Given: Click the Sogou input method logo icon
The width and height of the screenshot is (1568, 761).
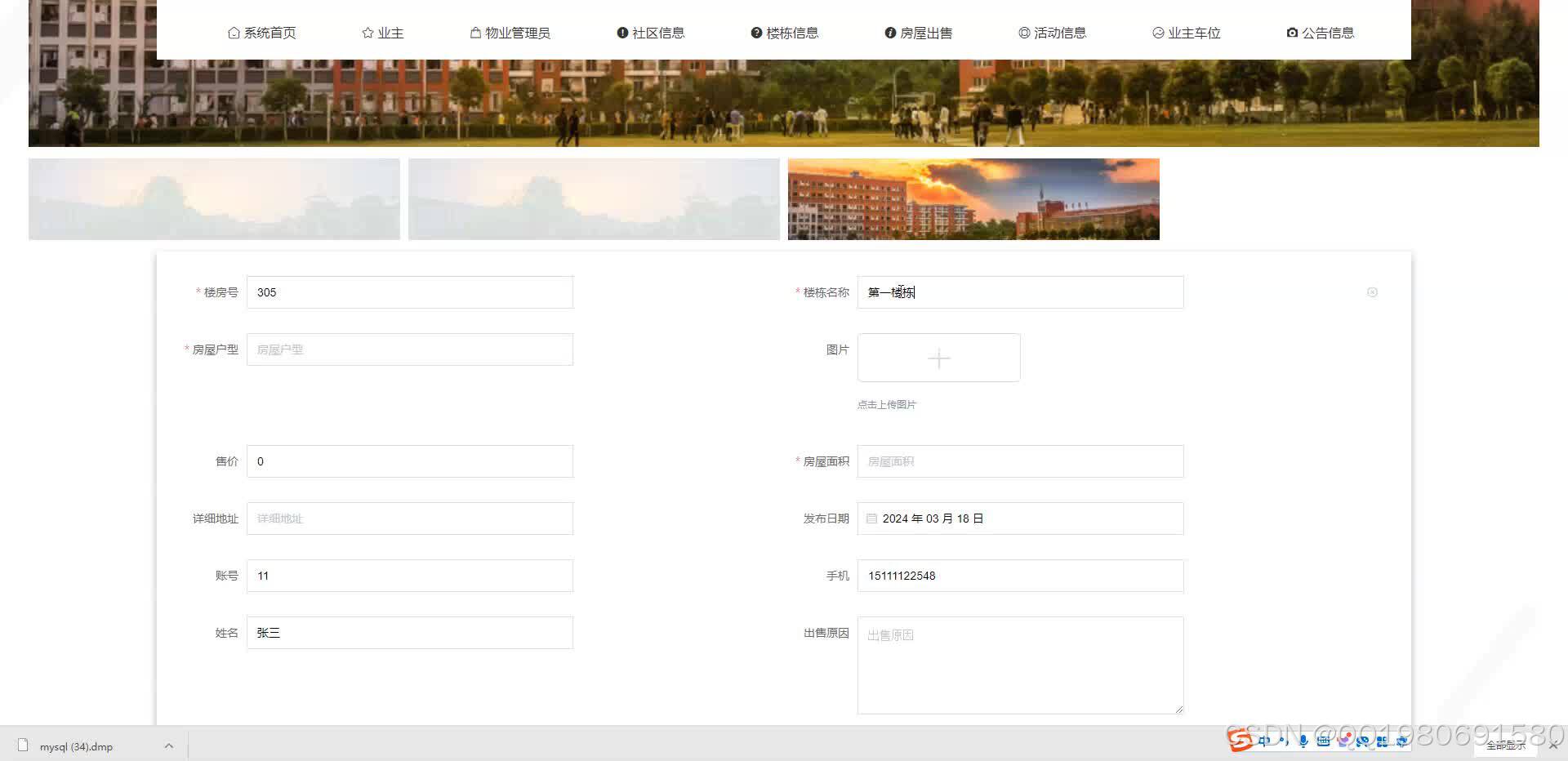Looking at the screenshot, I should 1241,741.
